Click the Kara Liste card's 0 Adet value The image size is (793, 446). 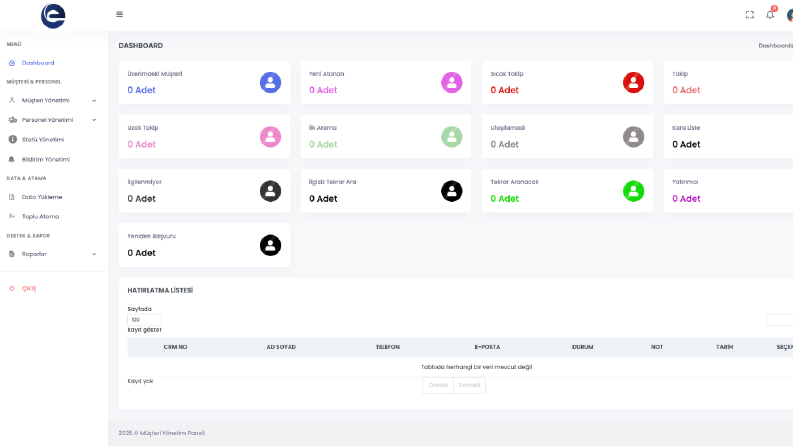pyautogui.click(x=686, y=145)
